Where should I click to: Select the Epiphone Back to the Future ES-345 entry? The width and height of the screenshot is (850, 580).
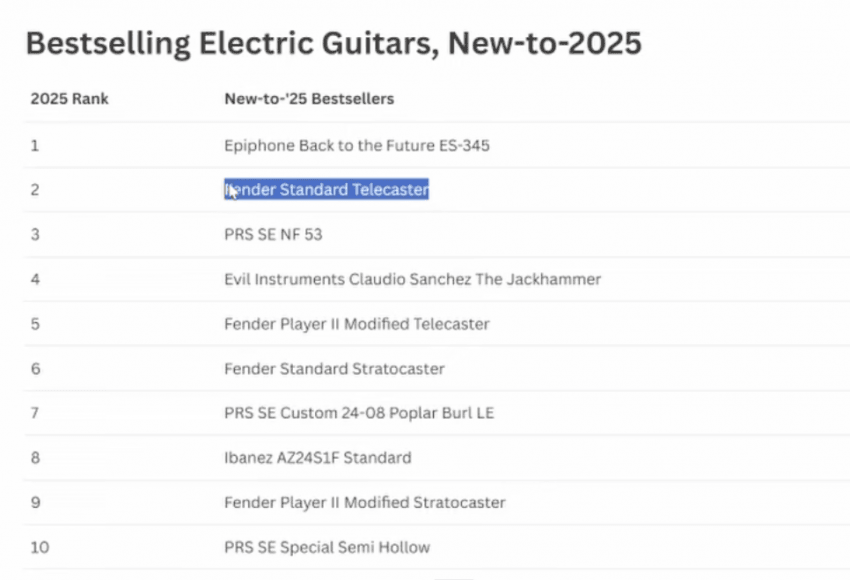click(x=357, y=145)
